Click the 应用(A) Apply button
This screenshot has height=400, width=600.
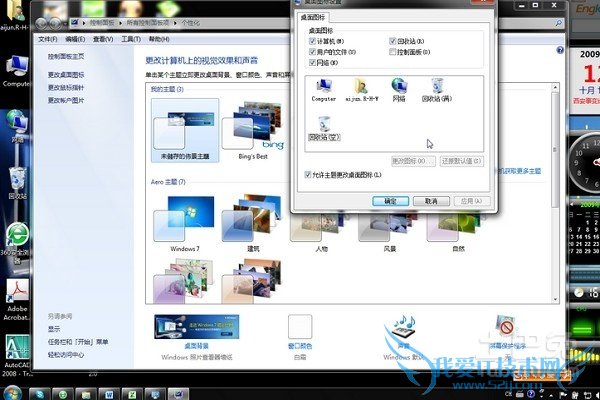pyautogui.click(x=471, y=201)
